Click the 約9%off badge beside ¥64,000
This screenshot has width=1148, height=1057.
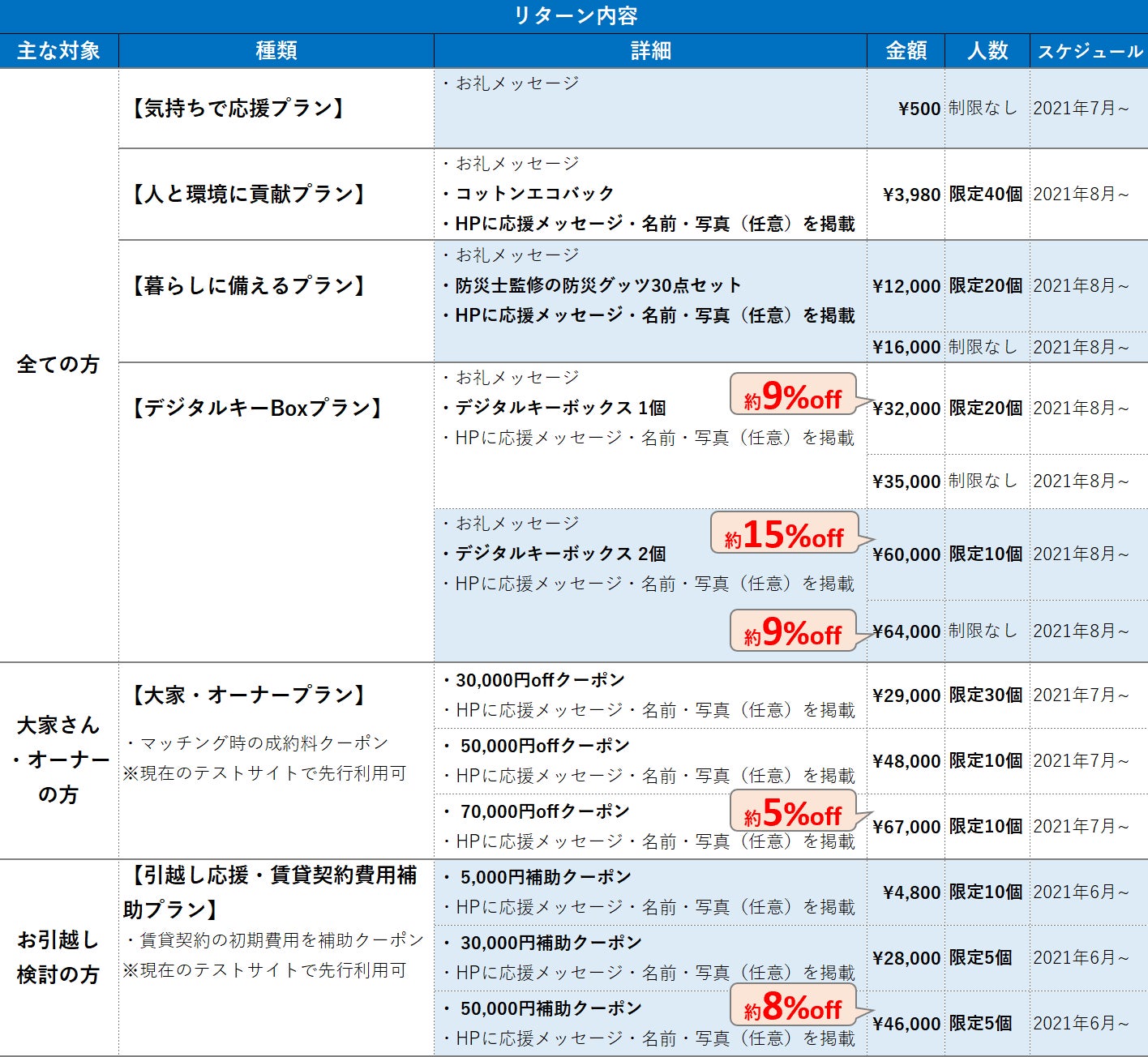pos(792,632)
